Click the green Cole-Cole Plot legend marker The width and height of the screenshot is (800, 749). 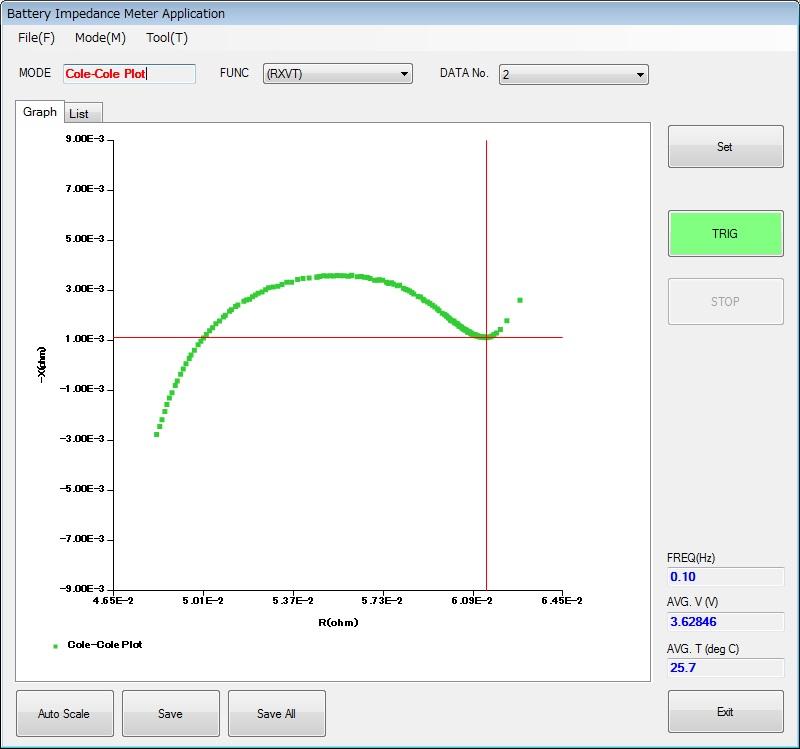(x=56, y=646)
